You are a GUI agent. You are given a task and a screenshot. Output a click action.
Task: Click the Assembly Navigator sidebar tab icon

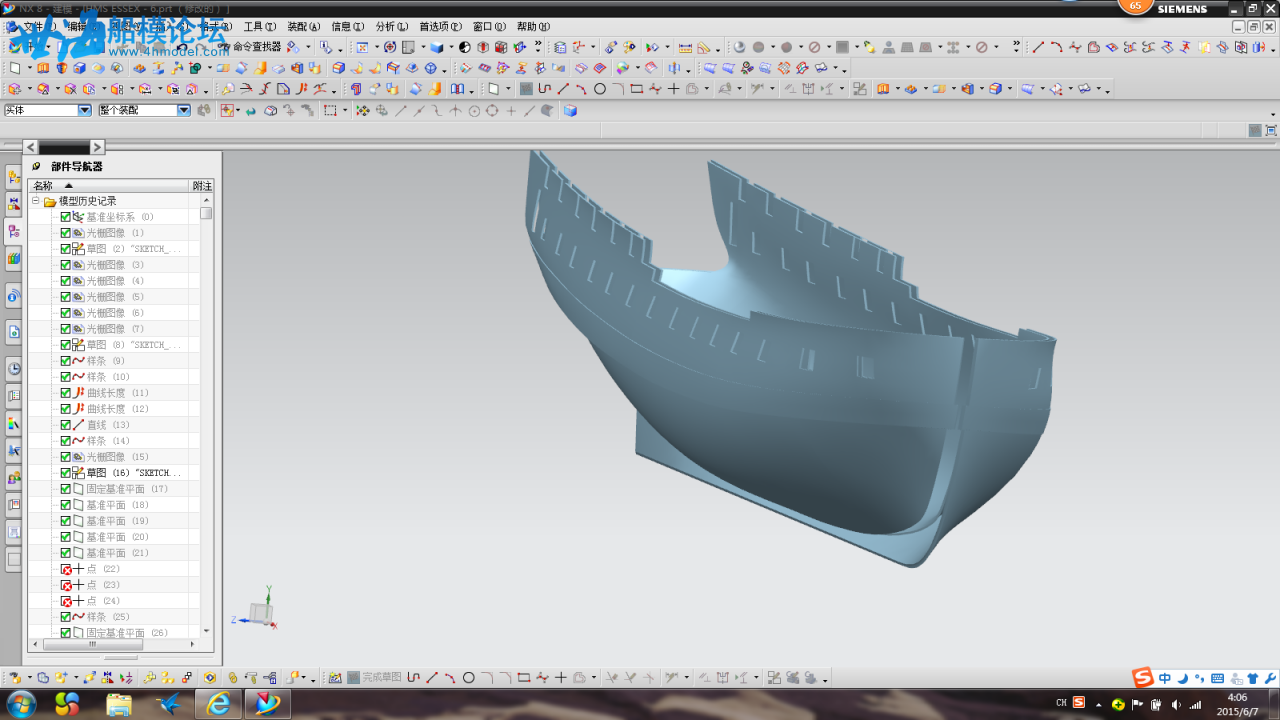coord(14,177)
